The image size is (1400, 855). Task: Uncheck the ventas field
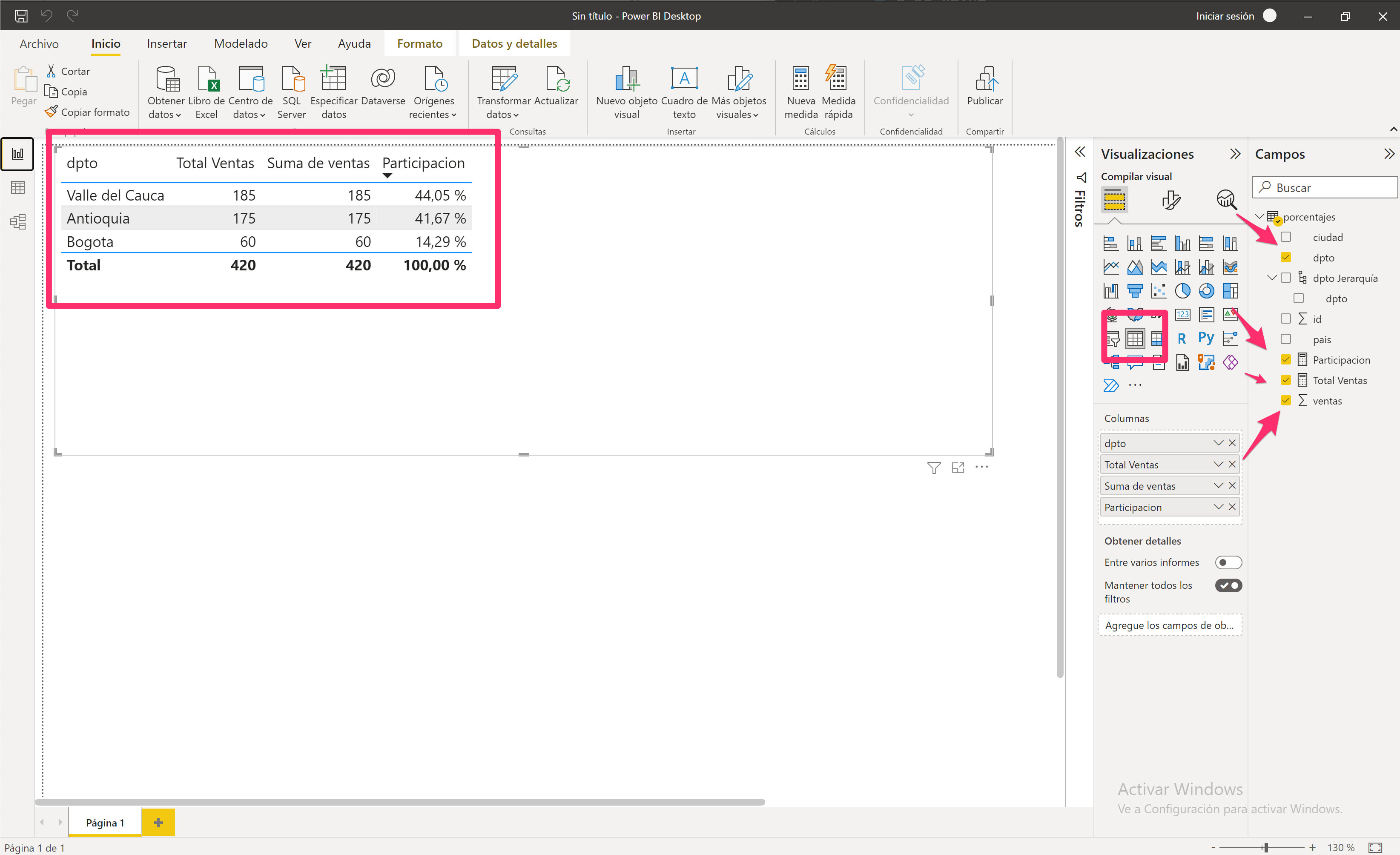pos(1286,401)
